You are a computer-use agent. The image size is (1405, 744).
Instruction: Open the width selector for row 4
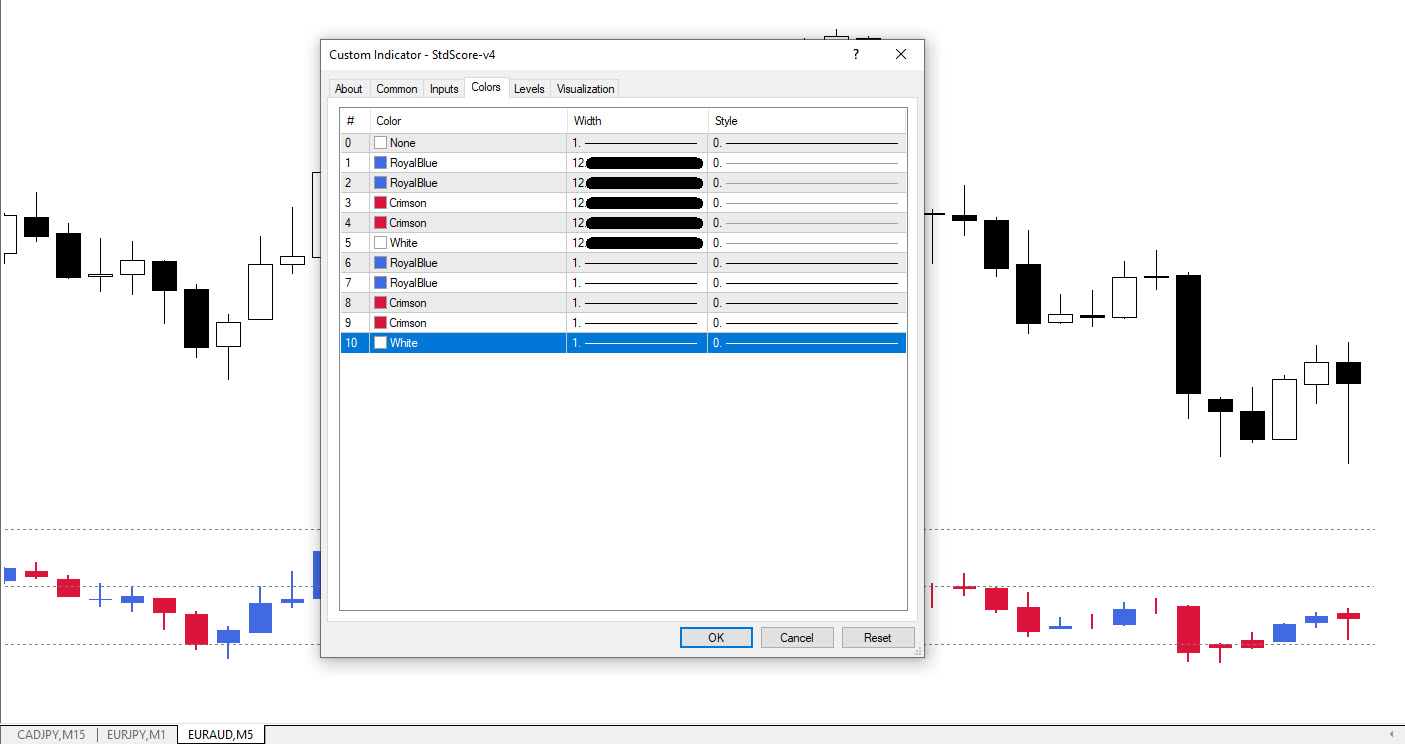pos(637,223)
